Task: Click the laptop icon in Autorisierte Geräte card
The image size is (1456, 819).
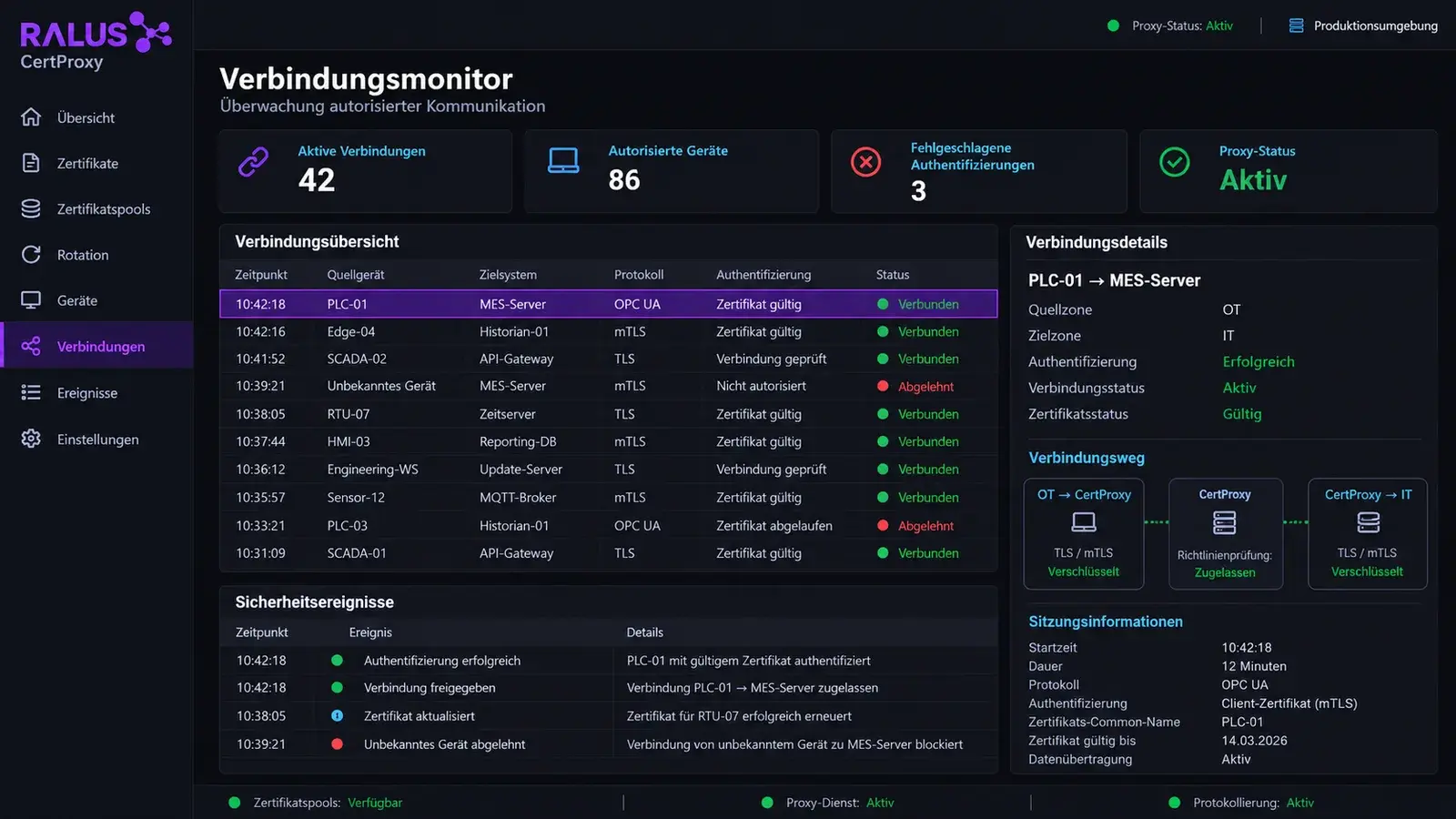Action: 563,161
